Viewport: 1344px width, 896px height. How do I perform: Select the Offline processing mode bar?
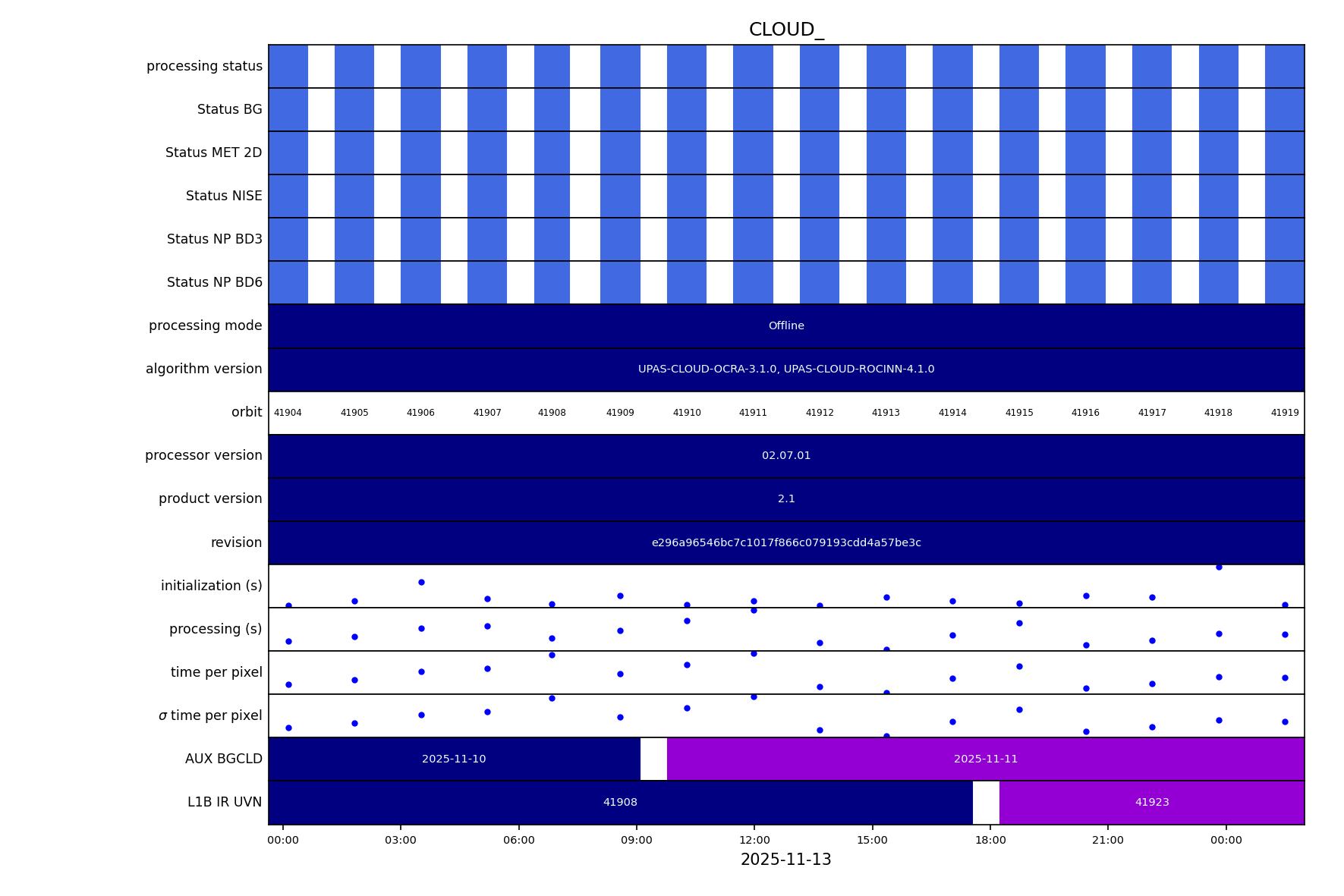(785, 326)
